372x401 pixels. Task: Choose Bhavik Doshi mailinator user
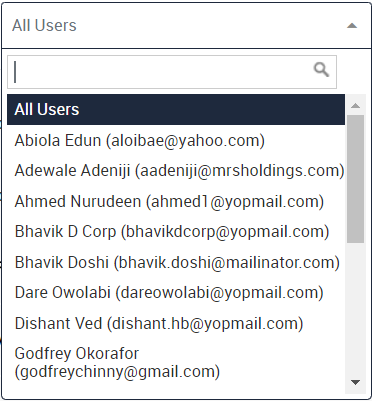(176, 262)
